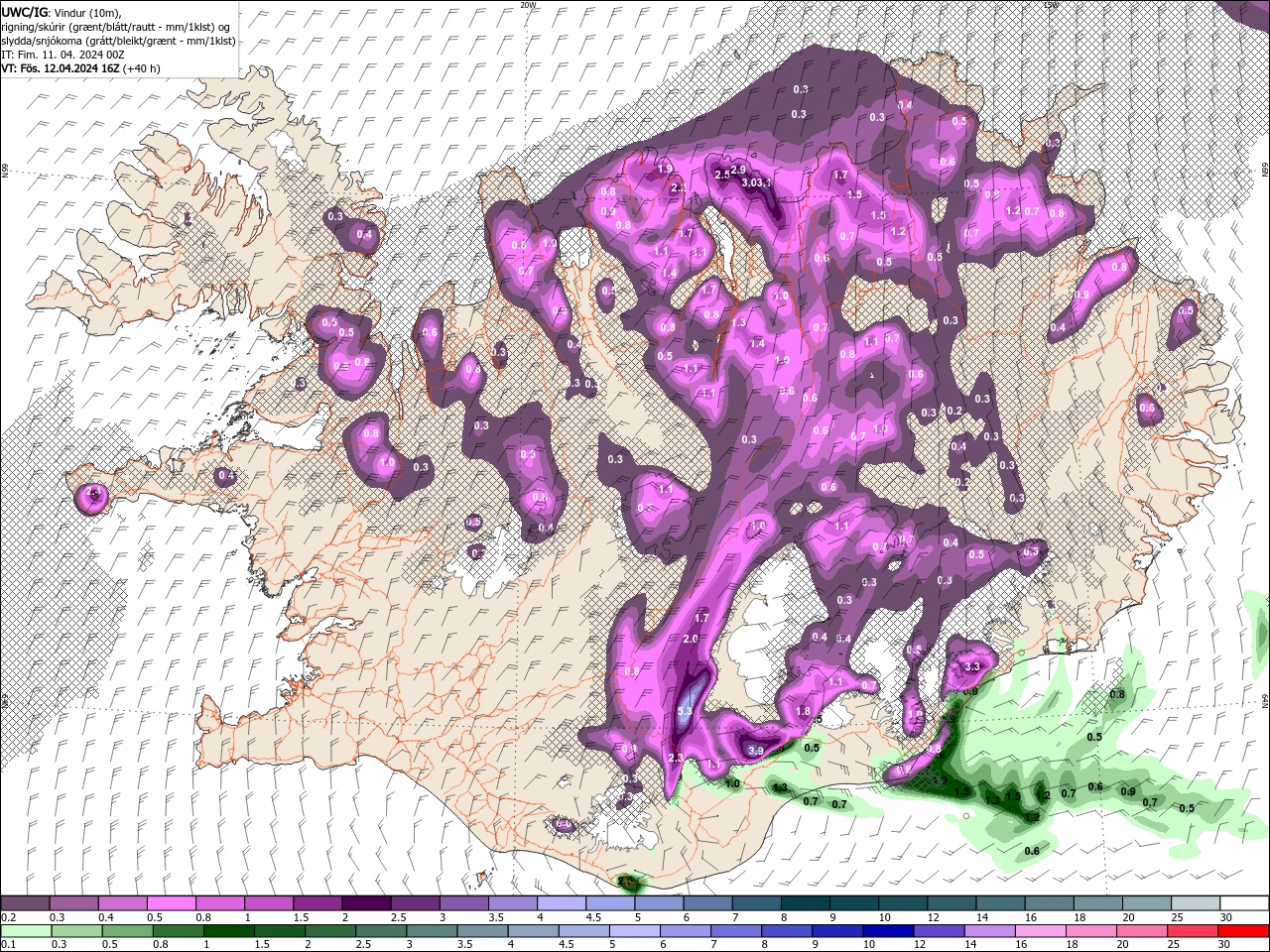This screenshot has height=952, width=1270.
Task: Click the '(+40 h)' forecast offset text
Action: [x=142, y=68]
